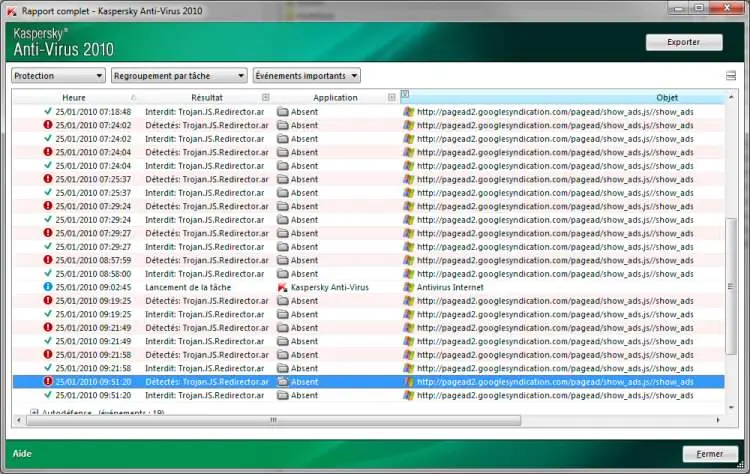The height and width of the screenshot is (474, 750).
Task: Select timestamp 25/01/2010 08:57:59
Action: 93,260
